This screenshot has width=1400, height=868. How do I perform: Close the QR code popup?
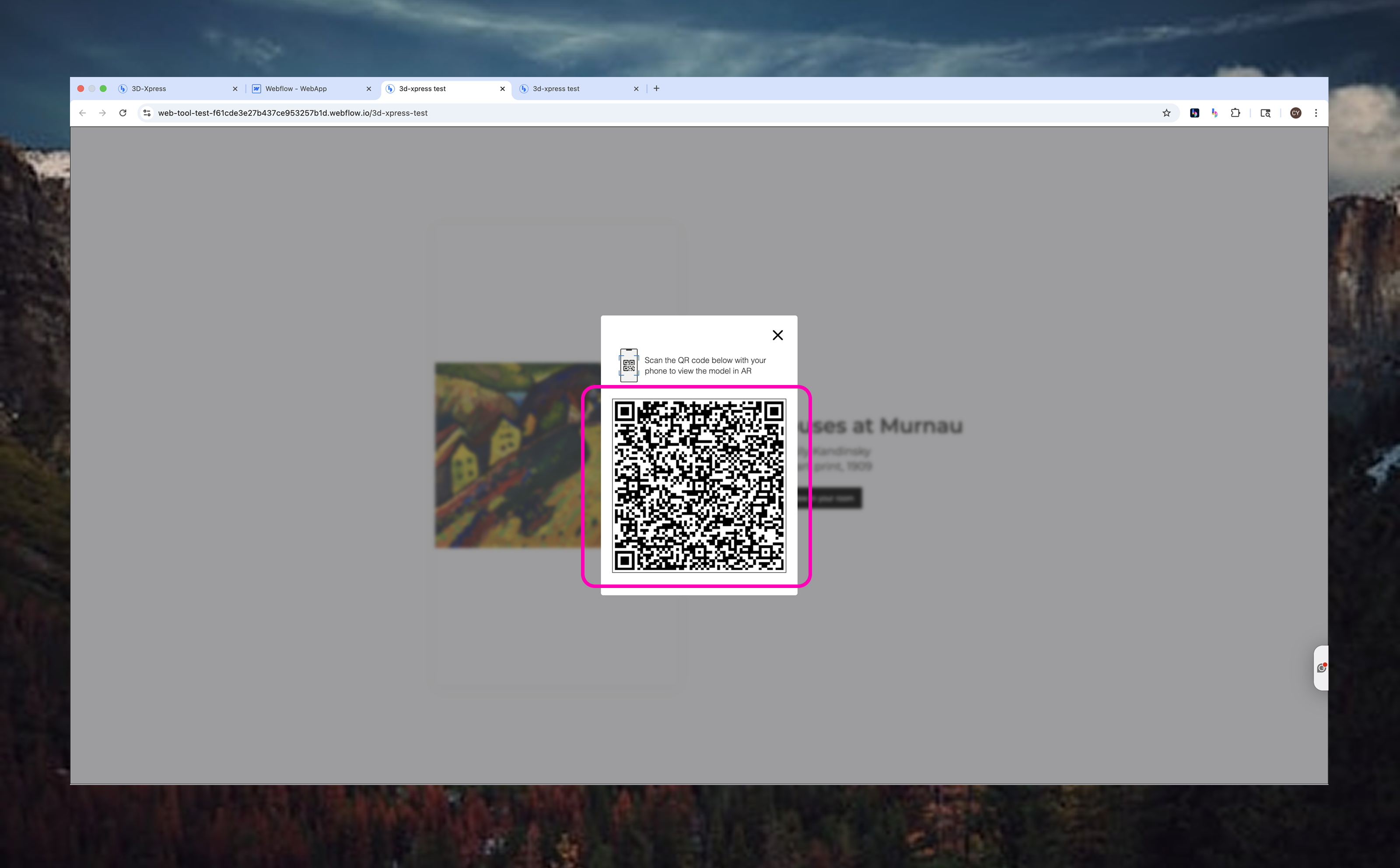(x=777, y=335)
